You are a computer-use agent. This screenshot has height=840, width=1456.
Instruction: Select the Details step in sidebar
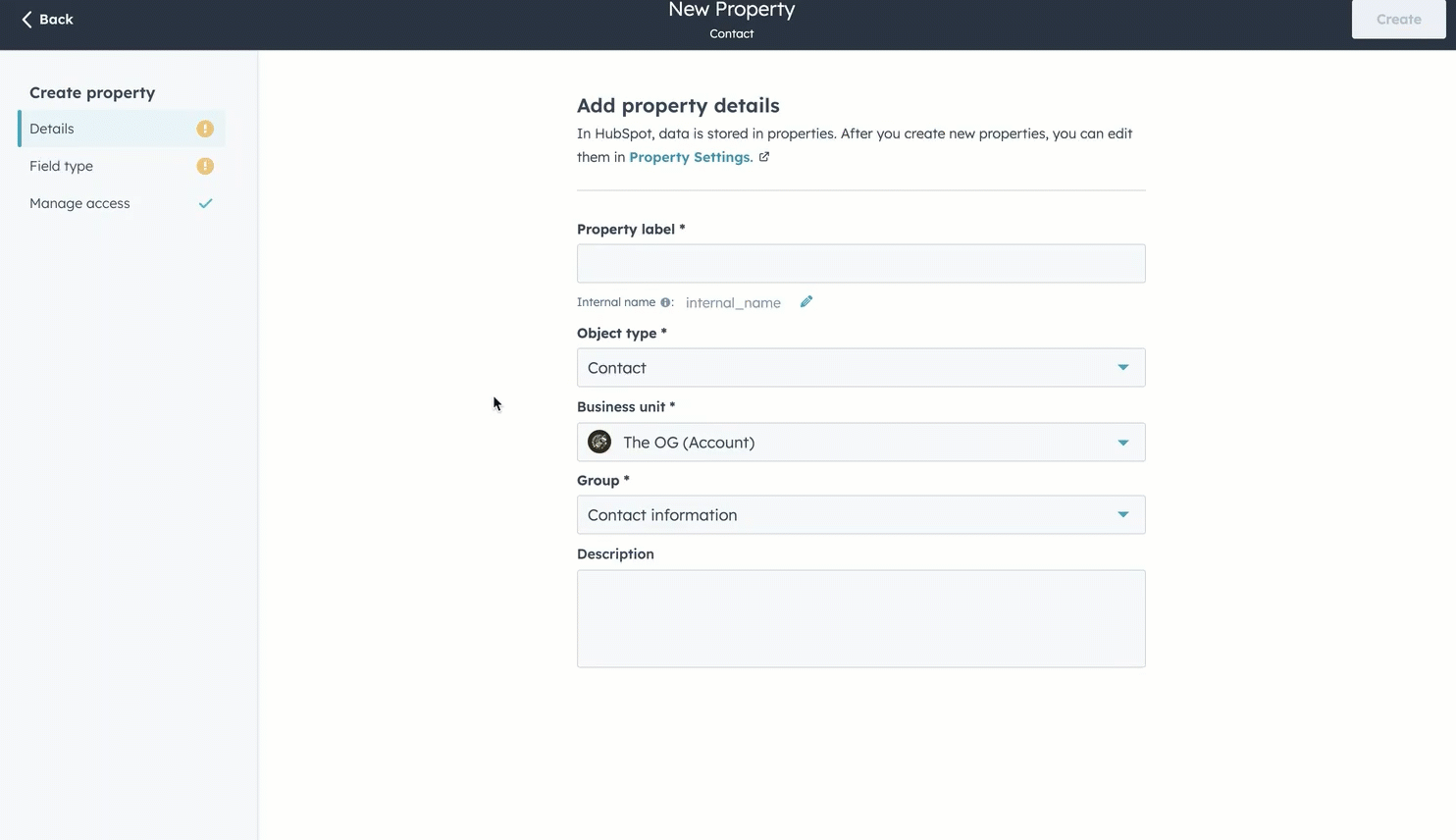[x=51, y=129]
